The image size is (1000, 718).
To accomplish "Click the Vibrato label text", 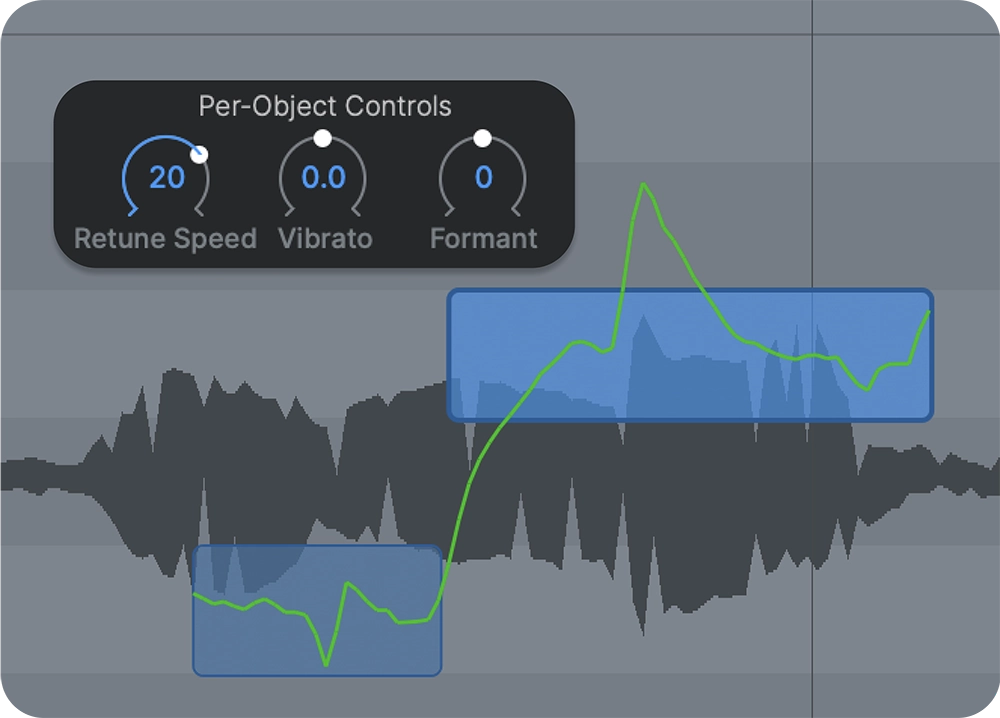I will [x=325, y=239].
